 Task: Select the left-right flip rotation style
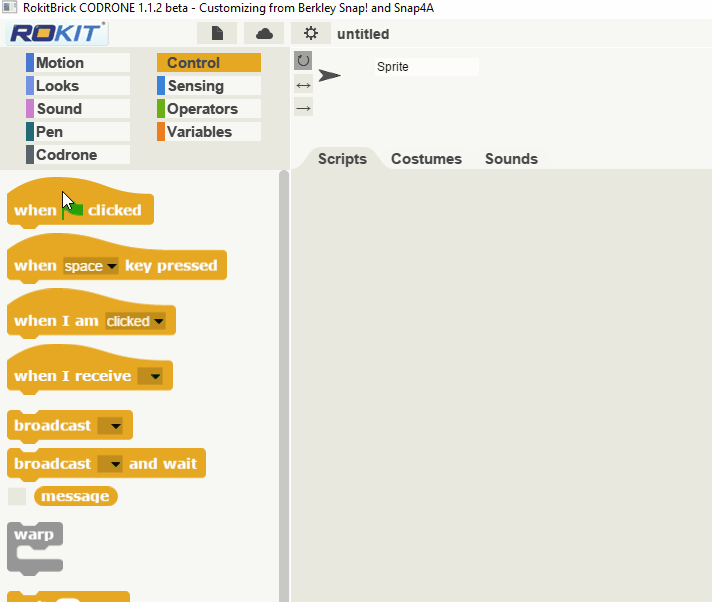click(303, 85)
